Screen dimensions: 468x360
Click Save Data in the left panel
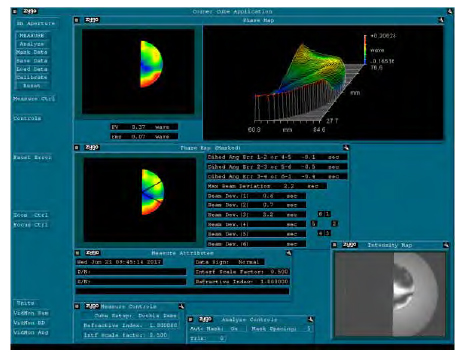[32, 61]
